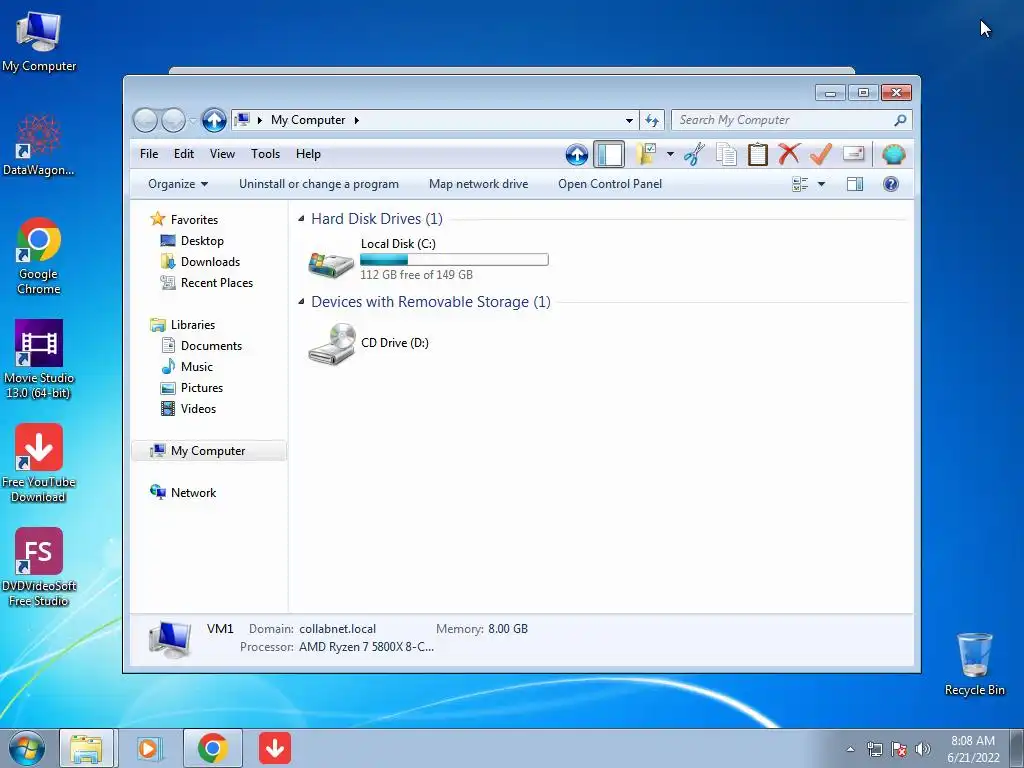Click the red X Delete icon

(x=789, y=154)
